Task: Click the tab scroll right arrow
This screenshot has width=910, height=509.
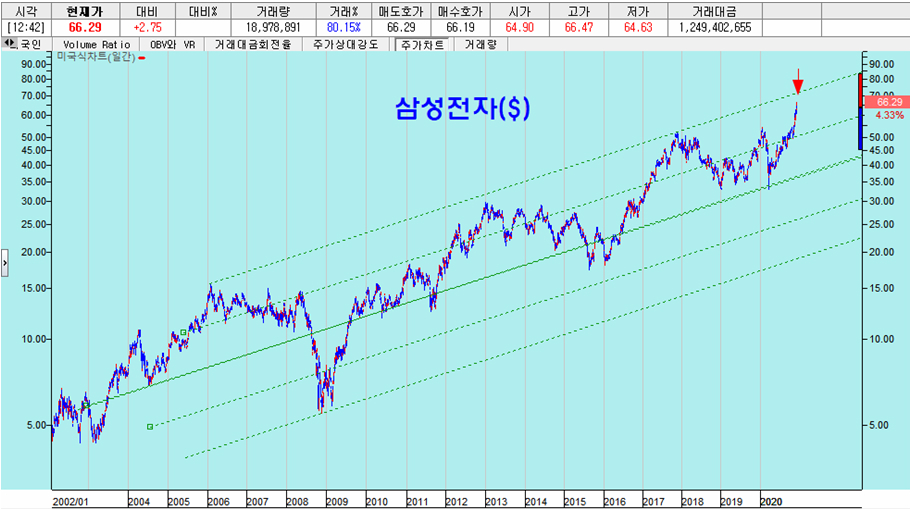Action: 12,42
